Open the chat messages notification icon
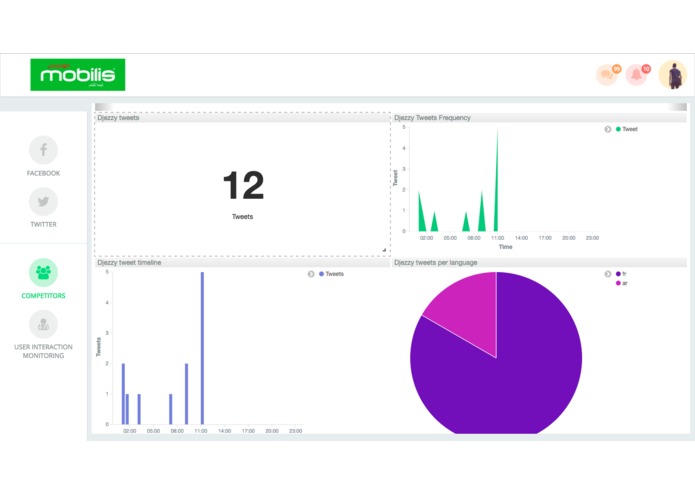The image size is (695, 494). (608, 74)
